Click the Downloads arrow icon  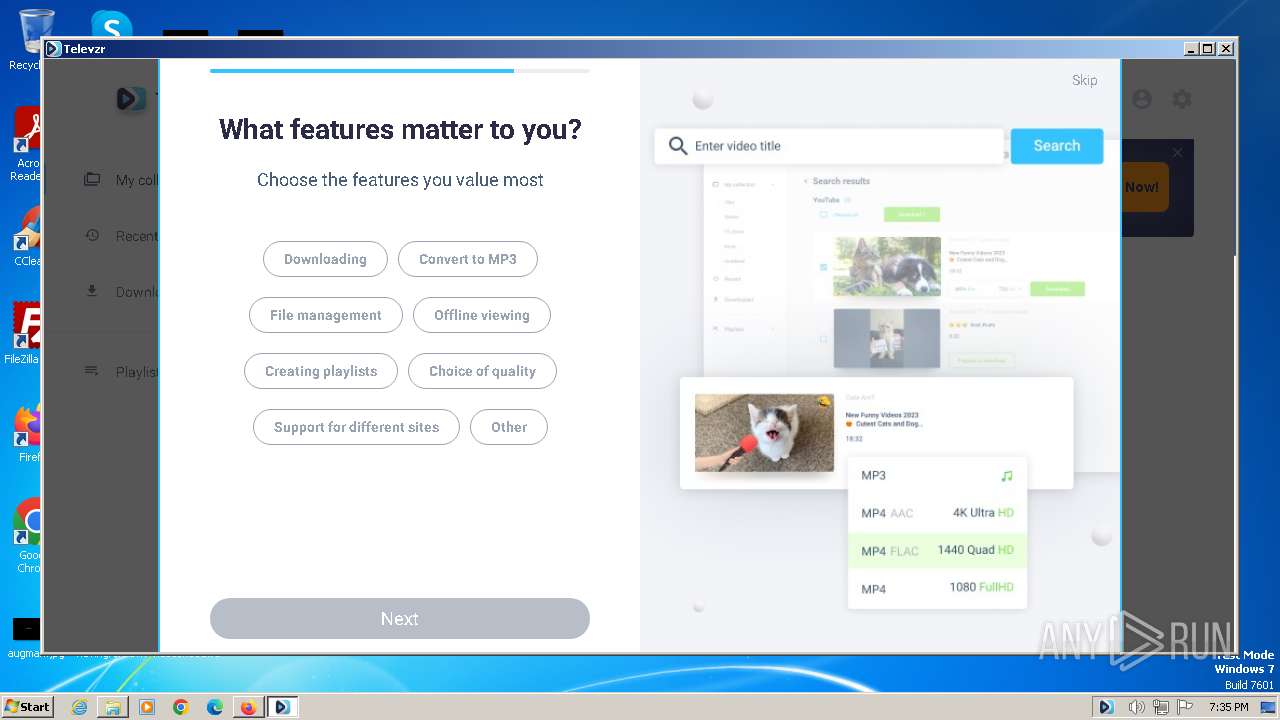click(x=92, y=291)
